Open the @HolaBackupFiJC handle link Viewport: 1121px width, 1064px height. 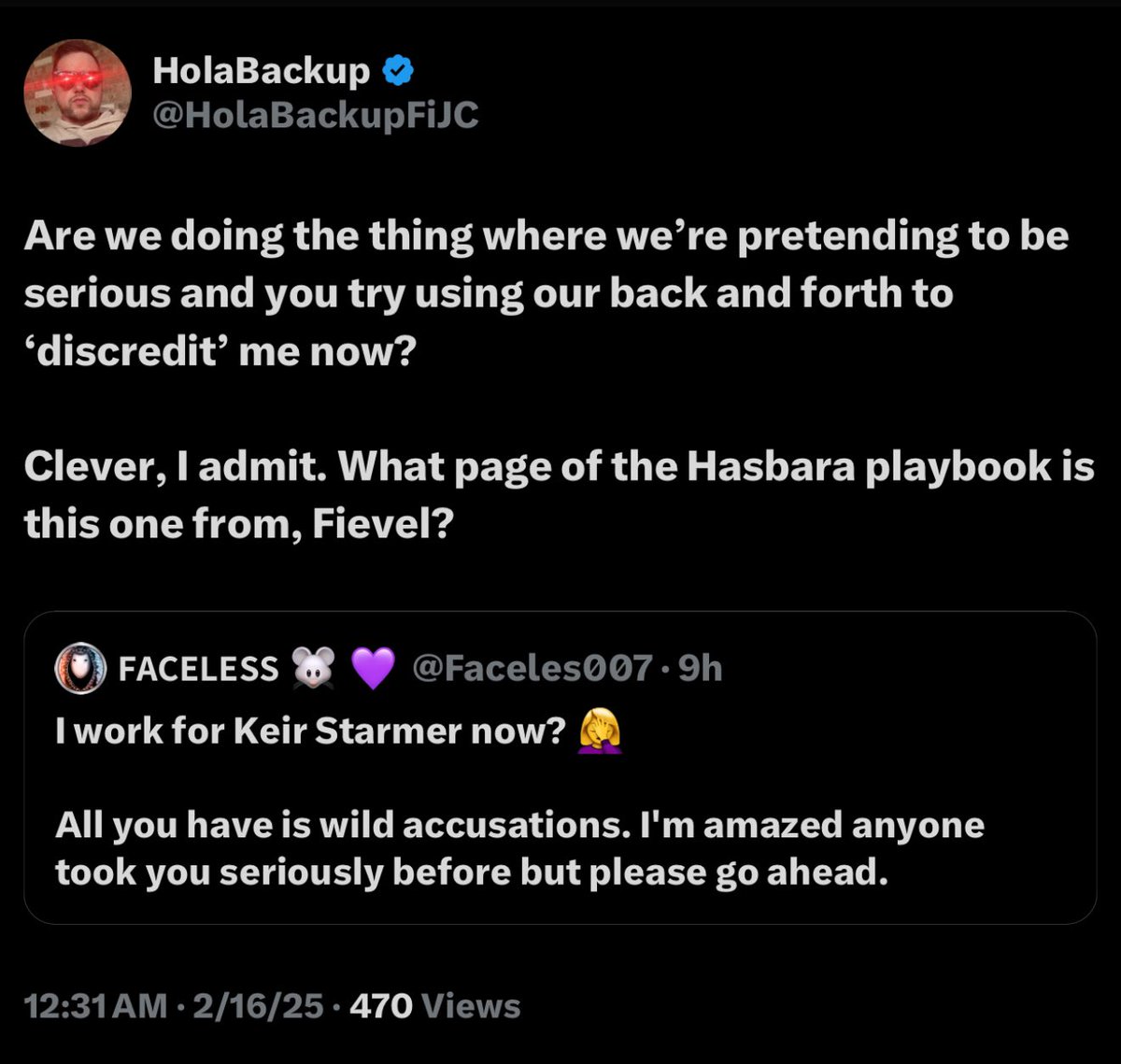click(x=314, y=115)
